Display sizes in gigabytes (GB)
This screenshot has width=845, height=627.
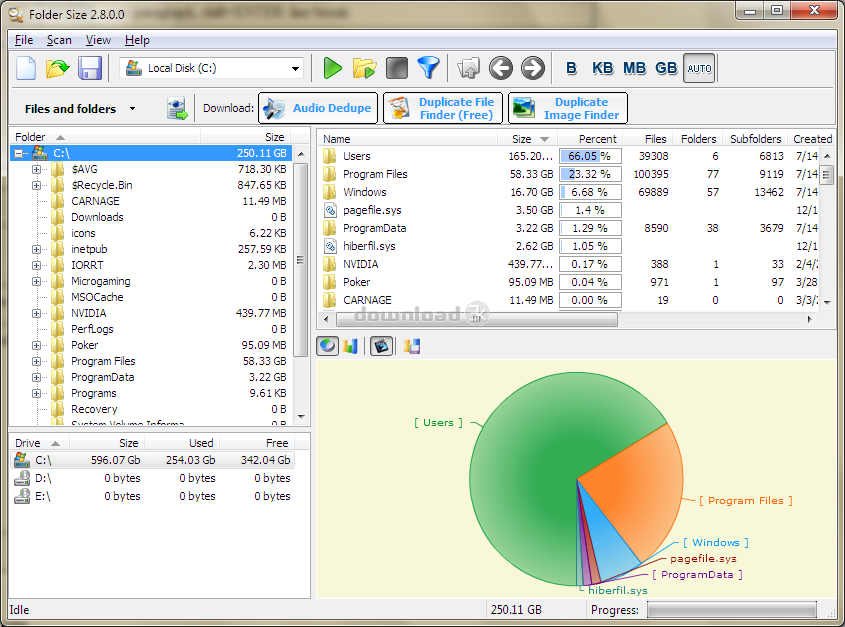coord(666,68)
